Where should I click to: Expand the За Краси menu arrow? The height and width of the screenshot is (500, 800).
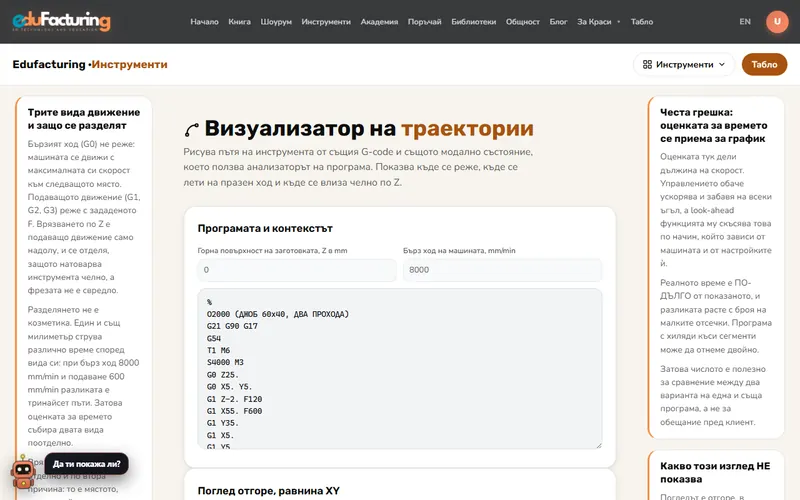click(618, 22)
